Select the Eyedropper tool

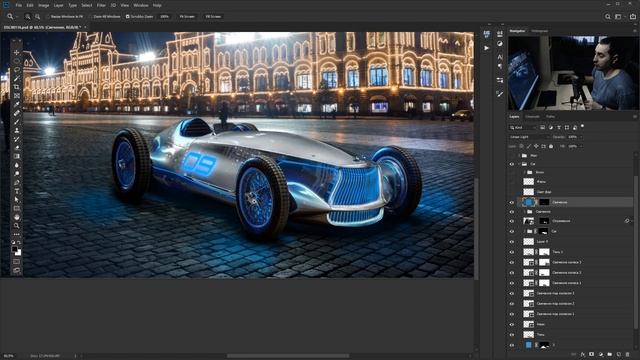click(16, 104)
